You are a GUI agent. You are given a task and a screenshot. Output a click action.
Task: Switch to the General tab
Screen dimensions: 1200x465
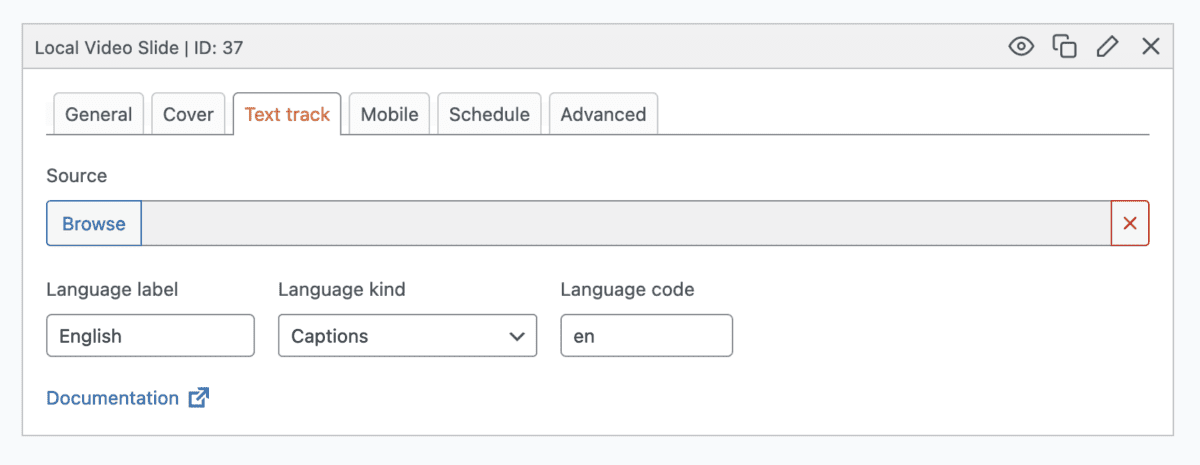click(x=98, y=114)
